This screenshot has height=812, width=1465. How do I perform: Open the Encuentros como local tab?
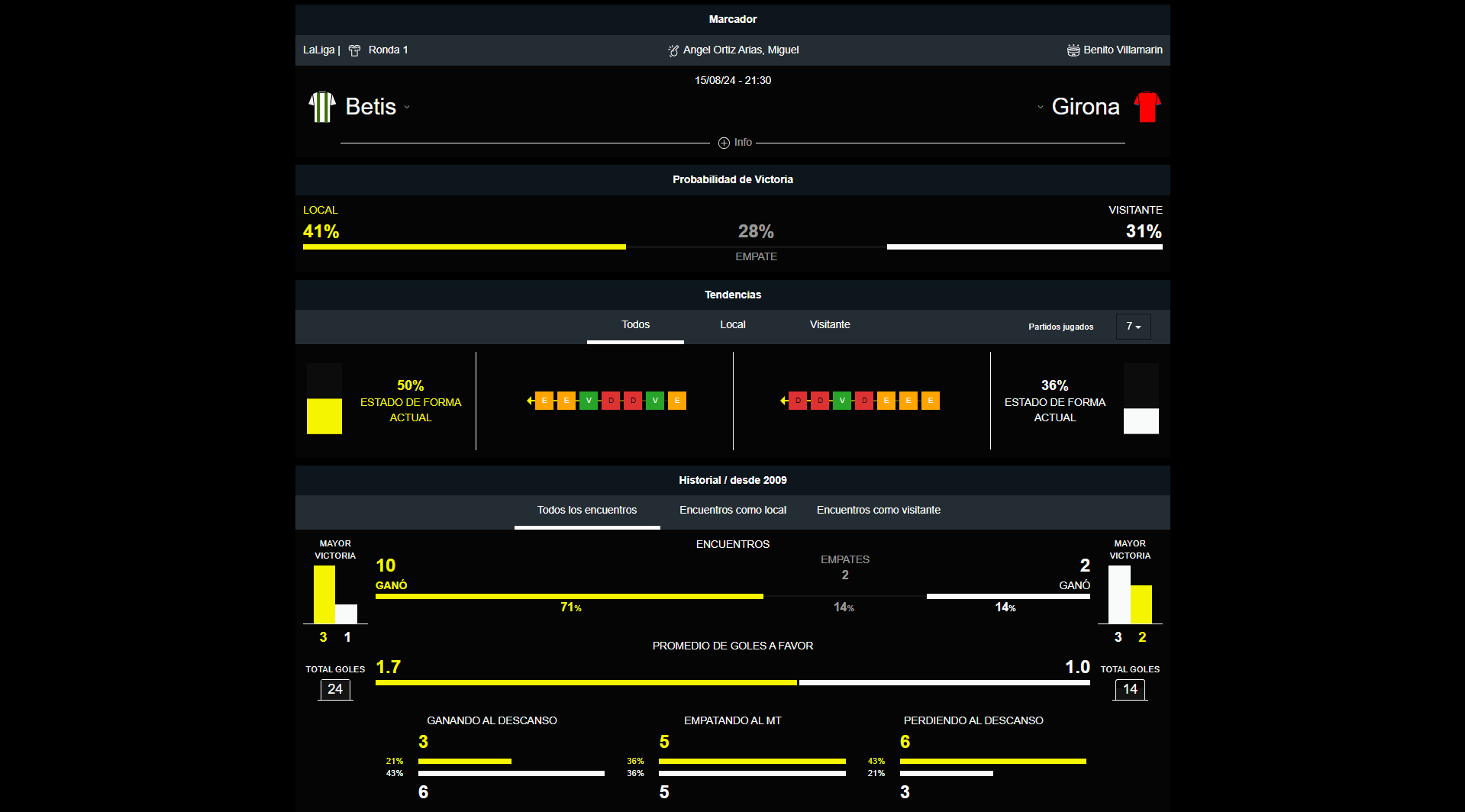click(x=733, y=511)
